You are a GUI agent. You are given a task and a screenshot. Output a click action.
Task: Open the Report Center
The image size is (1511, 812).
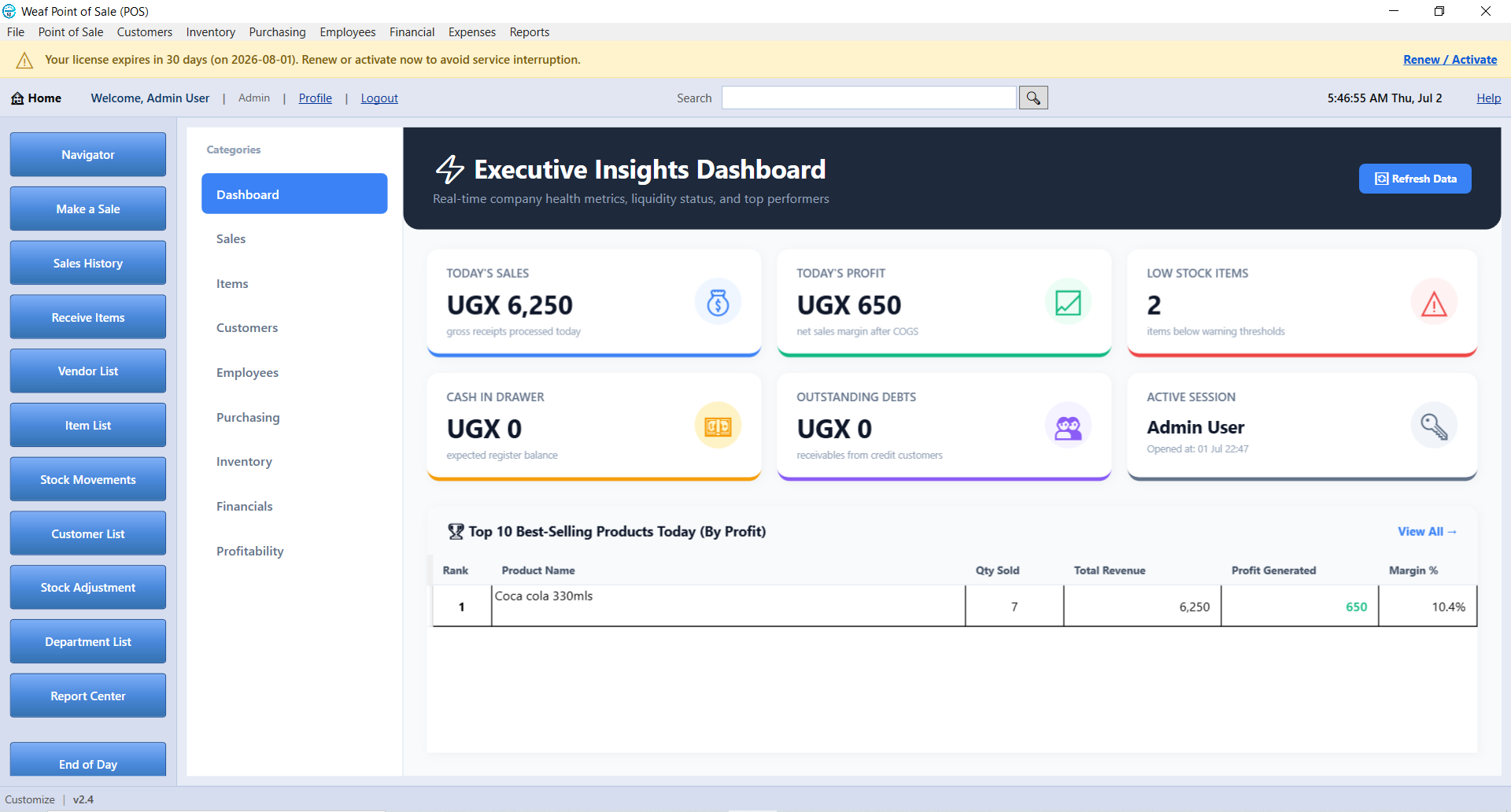(x=88, y=696)
